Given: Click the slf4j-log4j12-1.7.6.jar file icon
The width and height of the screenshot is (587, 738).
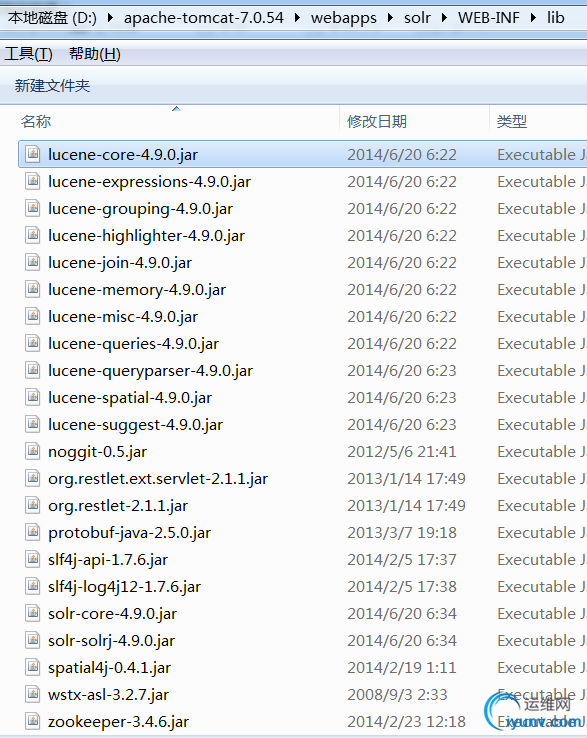Looking at the screenshot, I should (32, 586).
